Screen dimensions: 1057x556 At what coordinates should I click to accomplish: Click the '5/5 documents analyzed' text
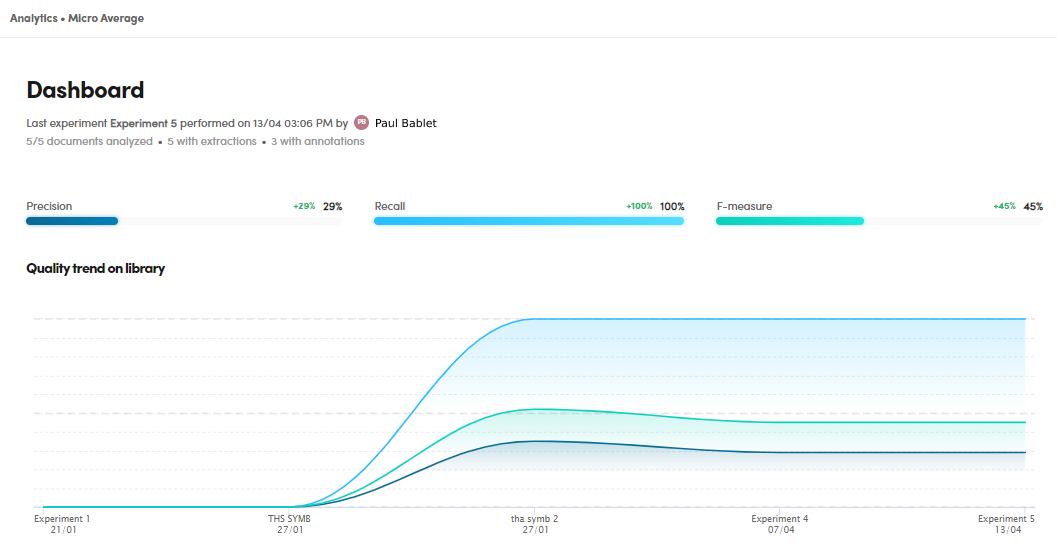pos(89,142)
